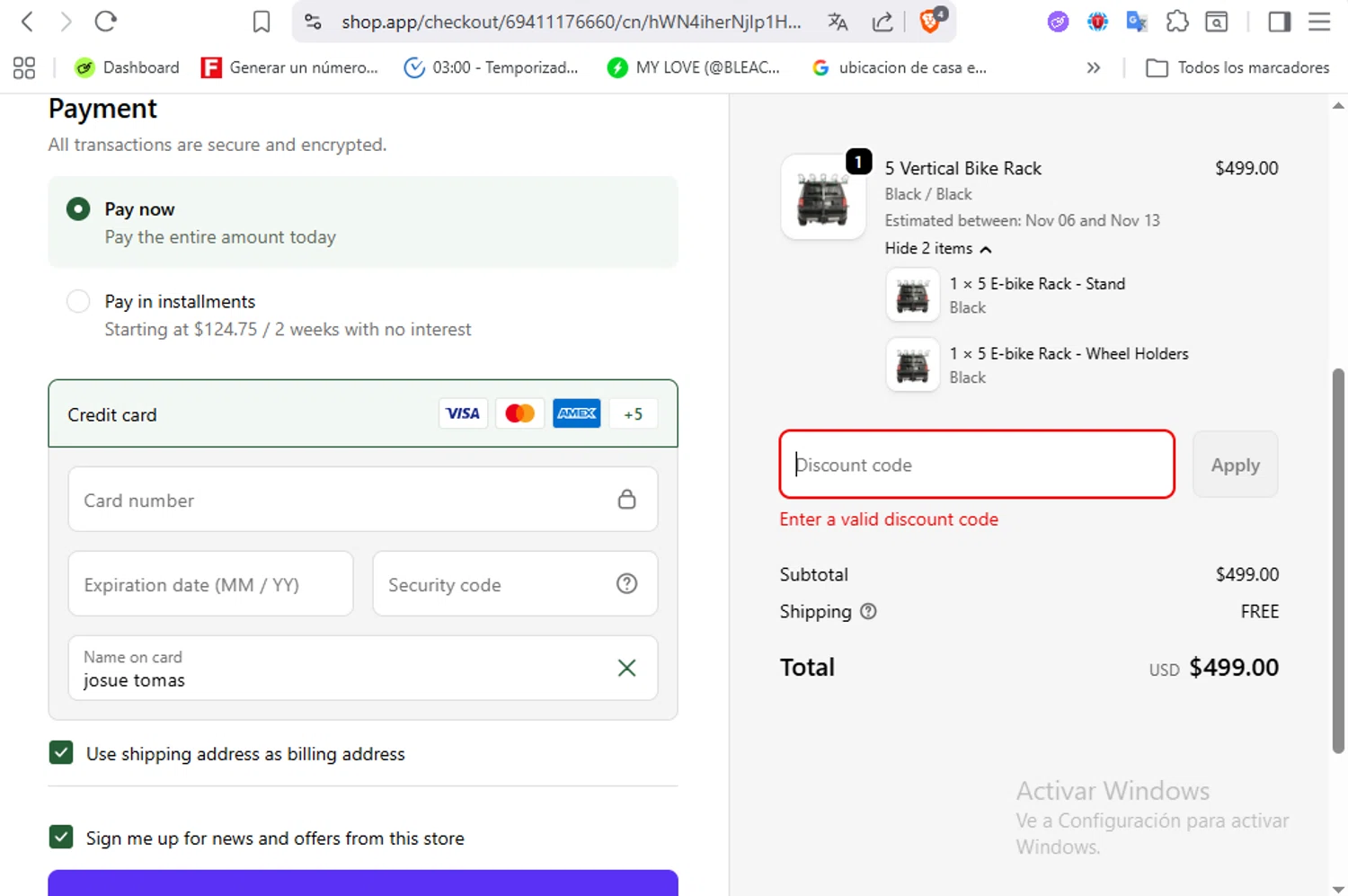Click the Security code field
This screenshot has height=896, width=1348.
(x=515, y=584)
